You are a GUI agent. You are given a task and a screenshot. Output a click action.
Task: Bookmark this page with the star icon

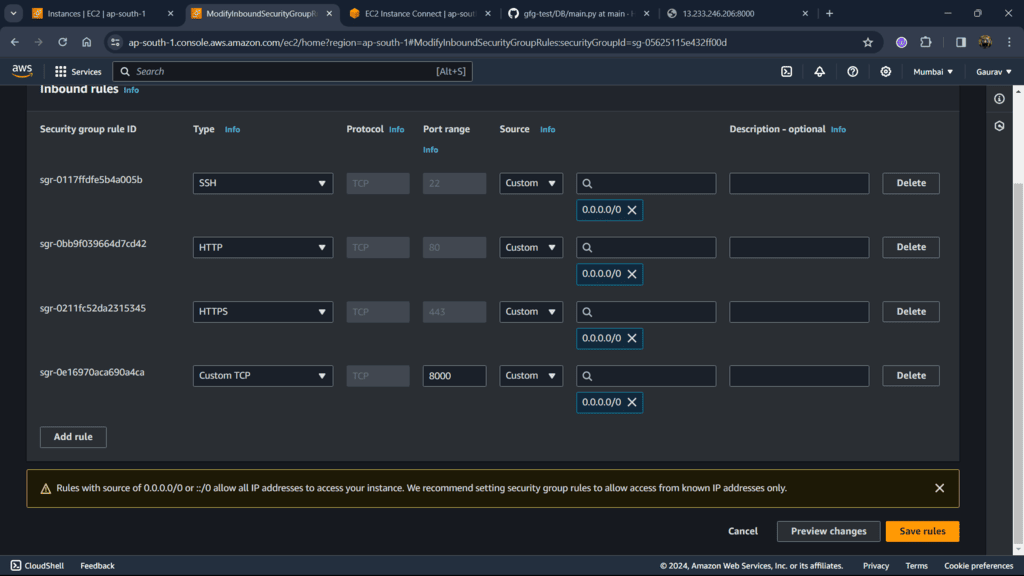pos(867,42)
